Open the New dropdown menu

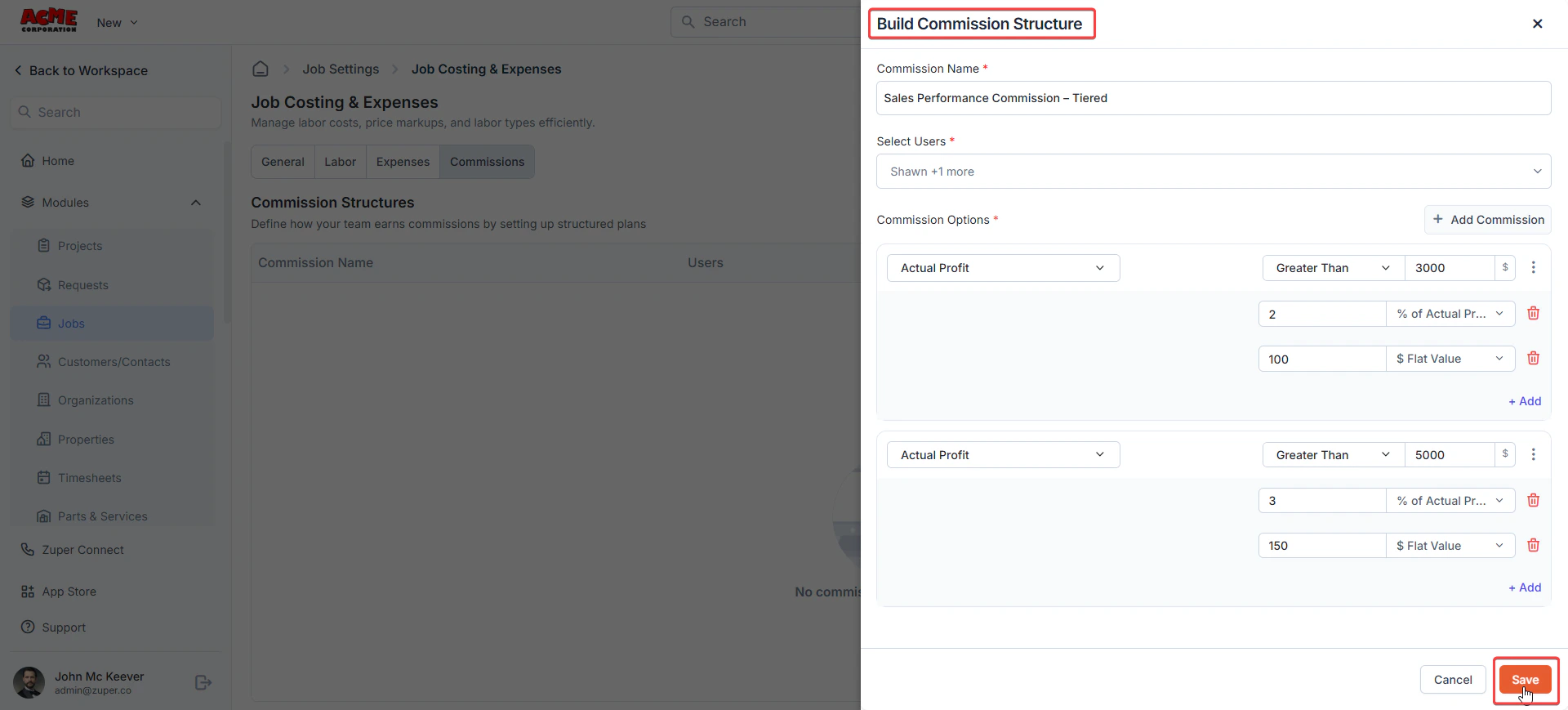(117, 23)
